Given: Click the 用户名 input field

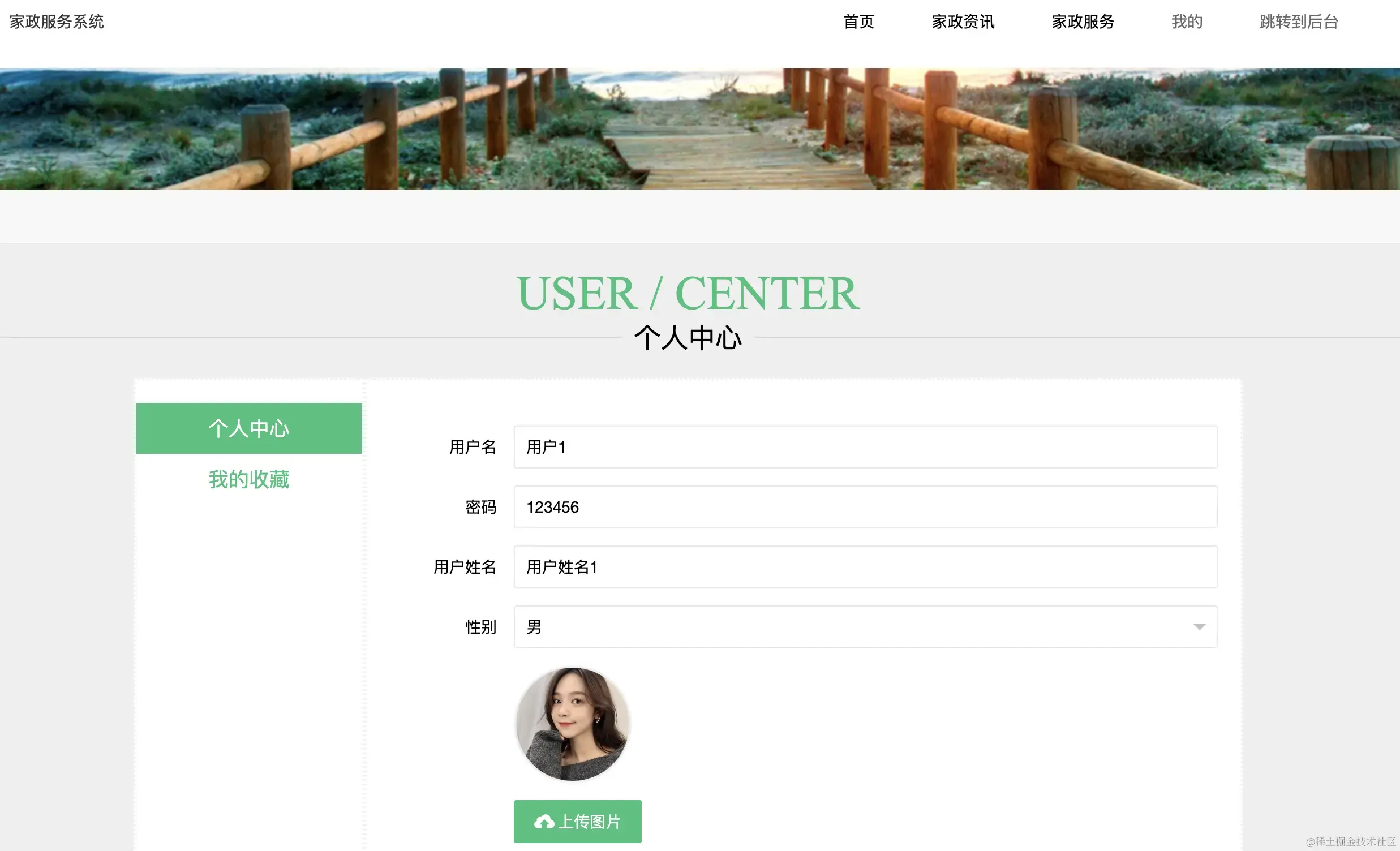Looking at the screenshot, I should coord(864,447).
